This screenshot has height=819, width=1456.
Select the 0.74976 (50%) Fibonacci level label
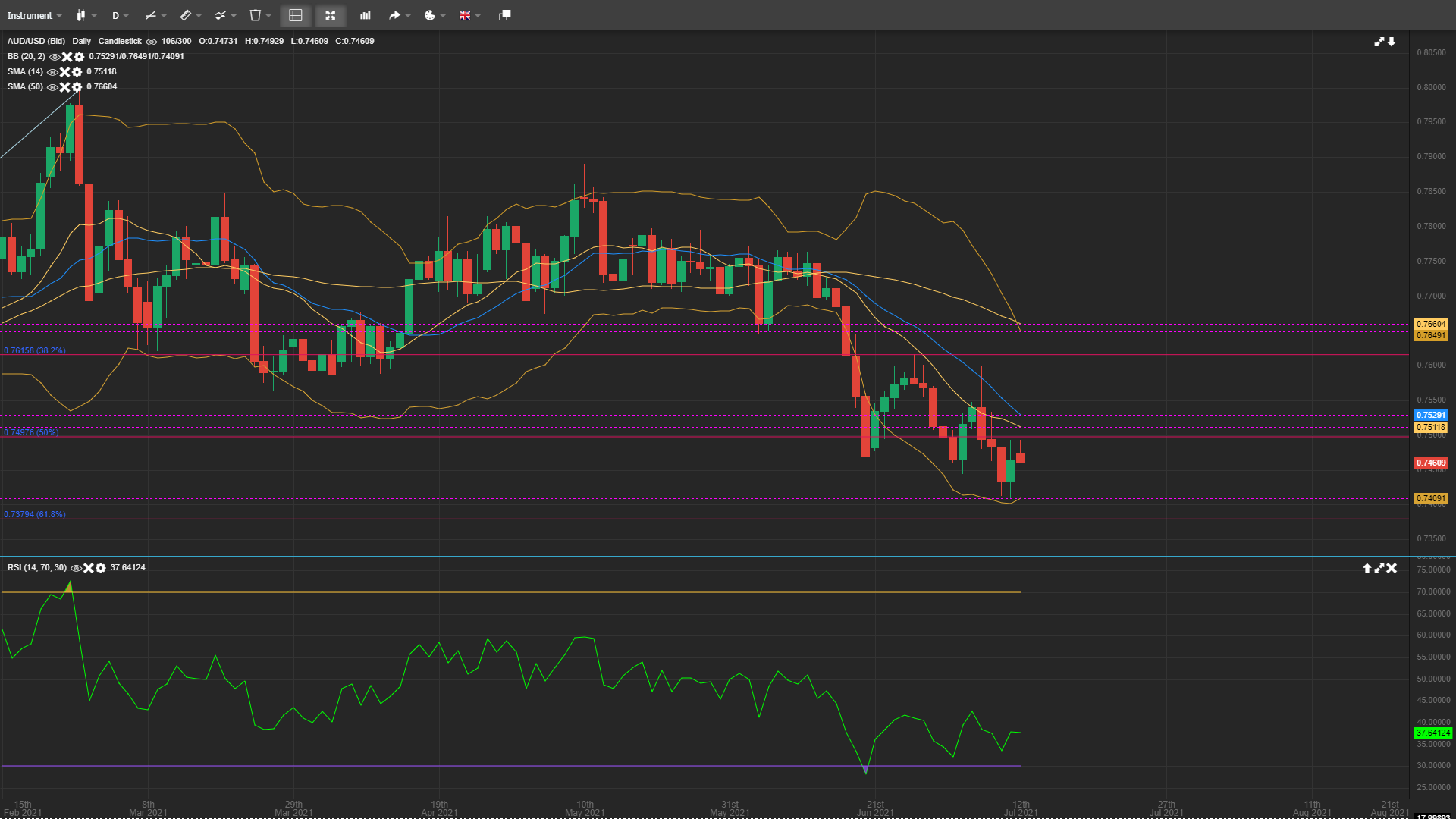pyautogui.click(x=31, y=432)
